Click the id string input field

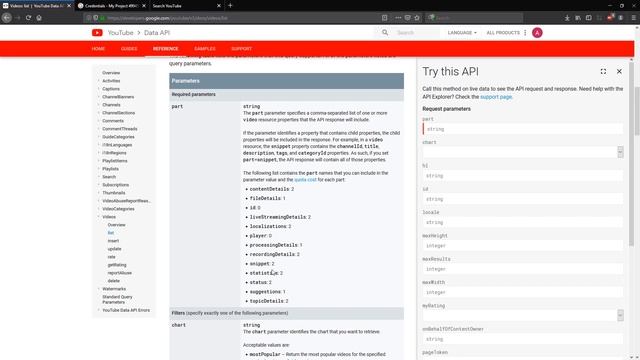tap(523, 199)
